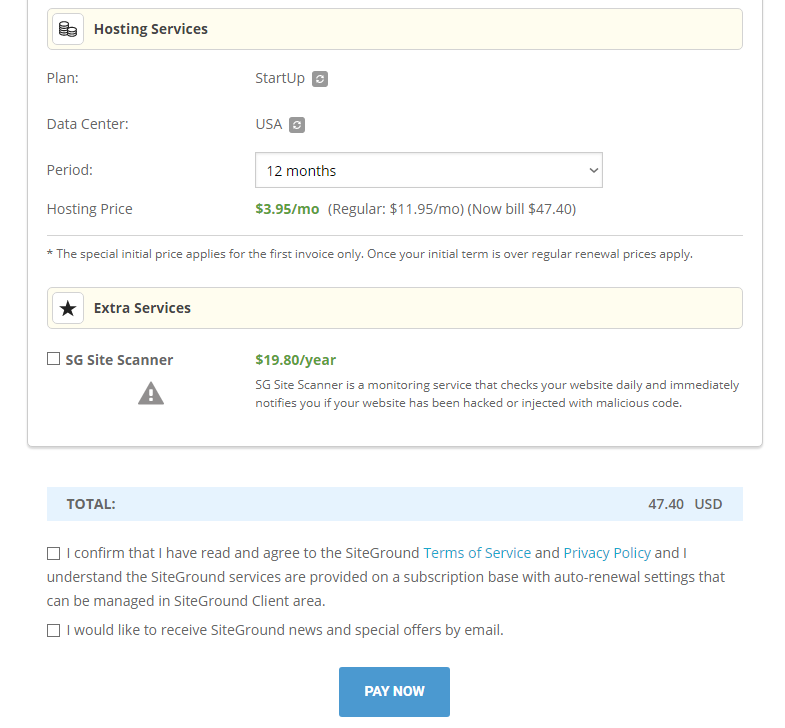The image size is (785, 728).
Task: Click the USA data center text
Action: pyautogui.click(x=269, y=124)
